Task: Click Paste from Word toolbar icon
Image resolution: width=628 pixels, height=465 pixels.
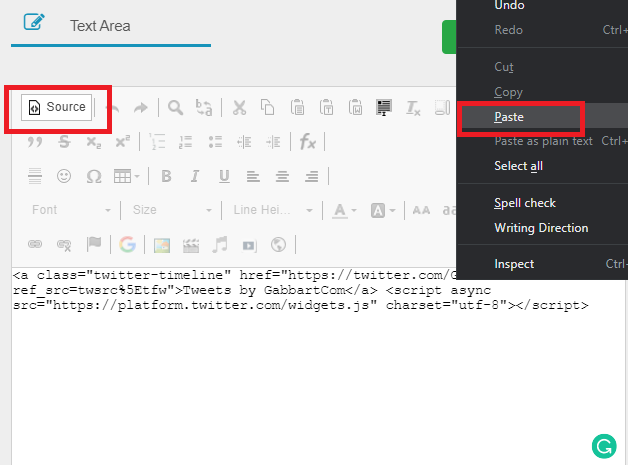Action: tap(355, 108)
